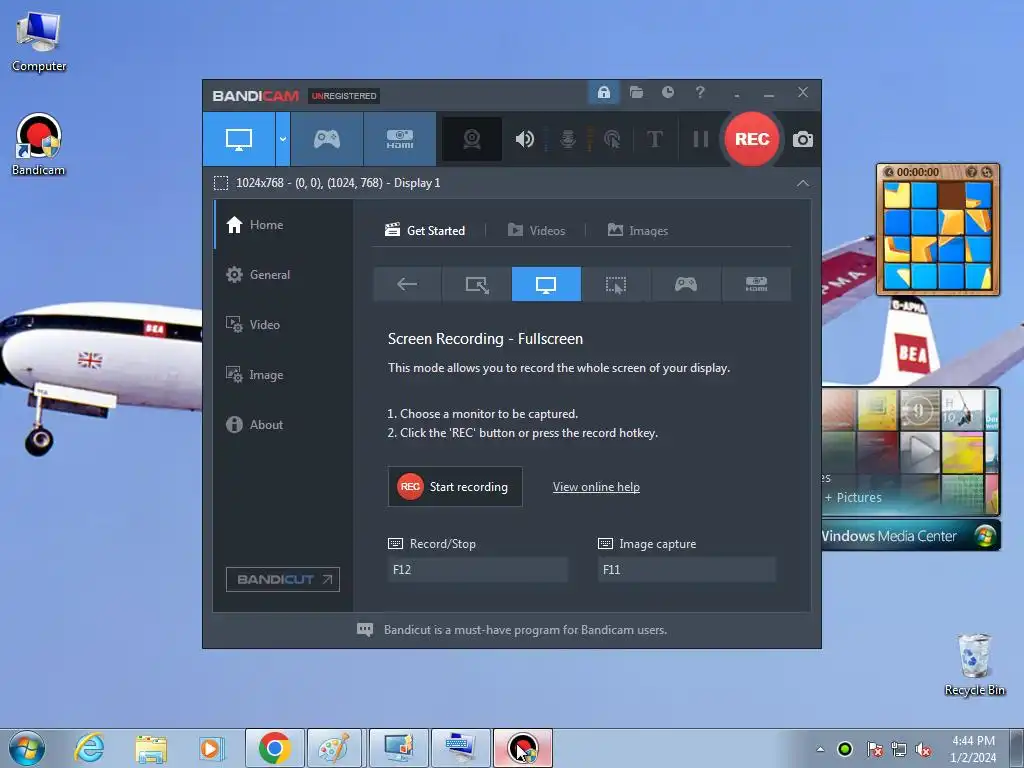Image resolution: width=1024 pixels, height=768 pixels.
Task: Open Video settings in sidebar
Action: point(283,325)
